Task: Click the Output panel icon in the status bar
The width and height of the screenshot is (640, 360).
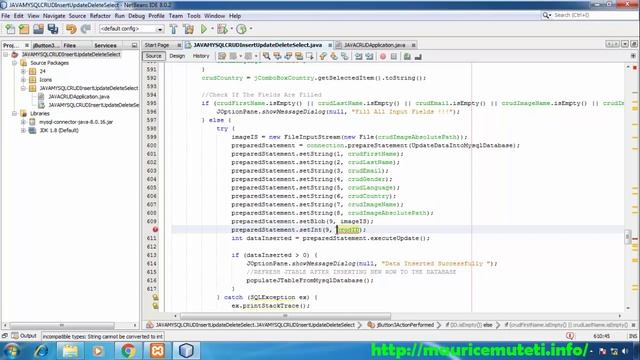Action: pos(15,336)
